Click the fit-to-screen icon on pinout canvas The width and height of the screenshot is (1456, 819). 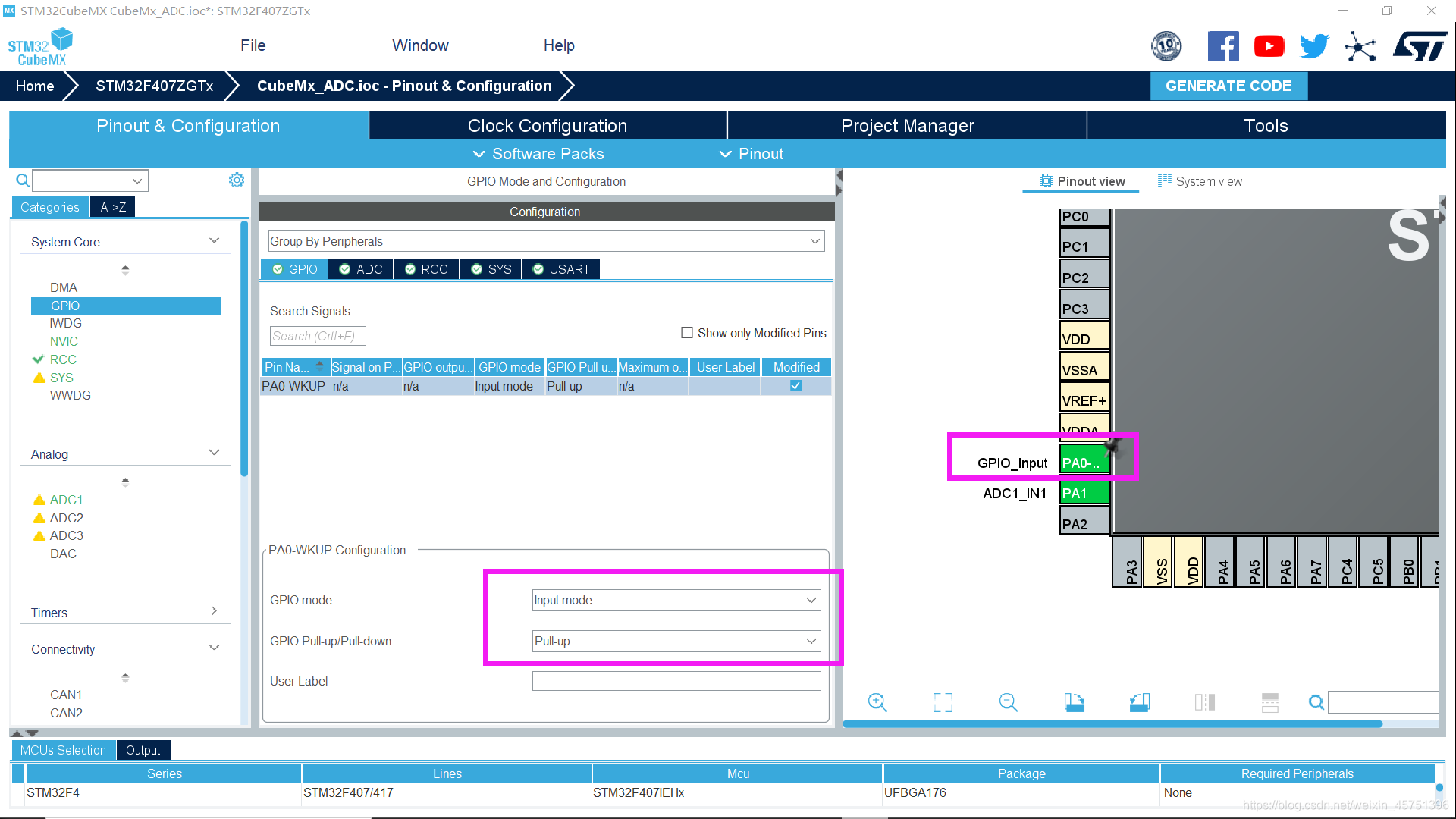(941, 702)
